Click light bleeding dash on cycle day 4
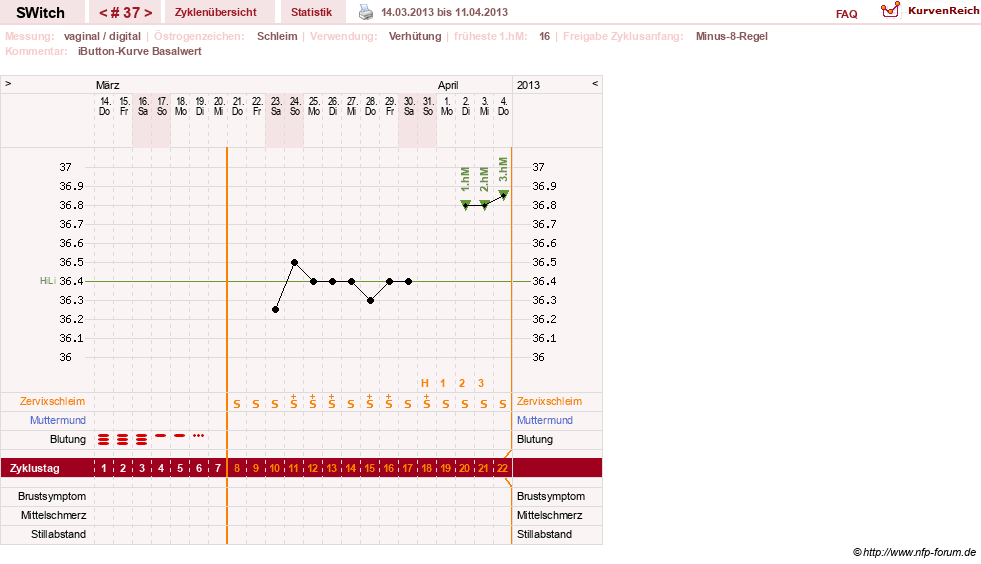 (x=161, y=435)
